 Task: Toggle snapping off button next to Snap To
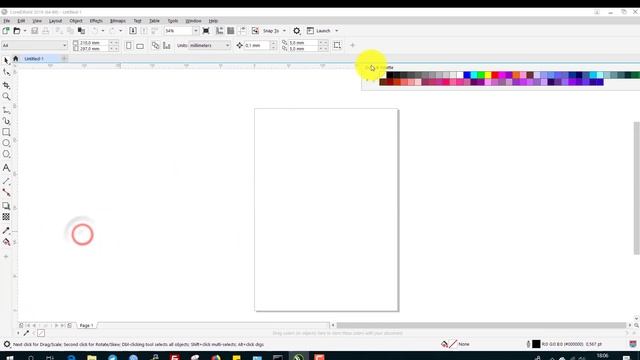click(x=255, y=31)
